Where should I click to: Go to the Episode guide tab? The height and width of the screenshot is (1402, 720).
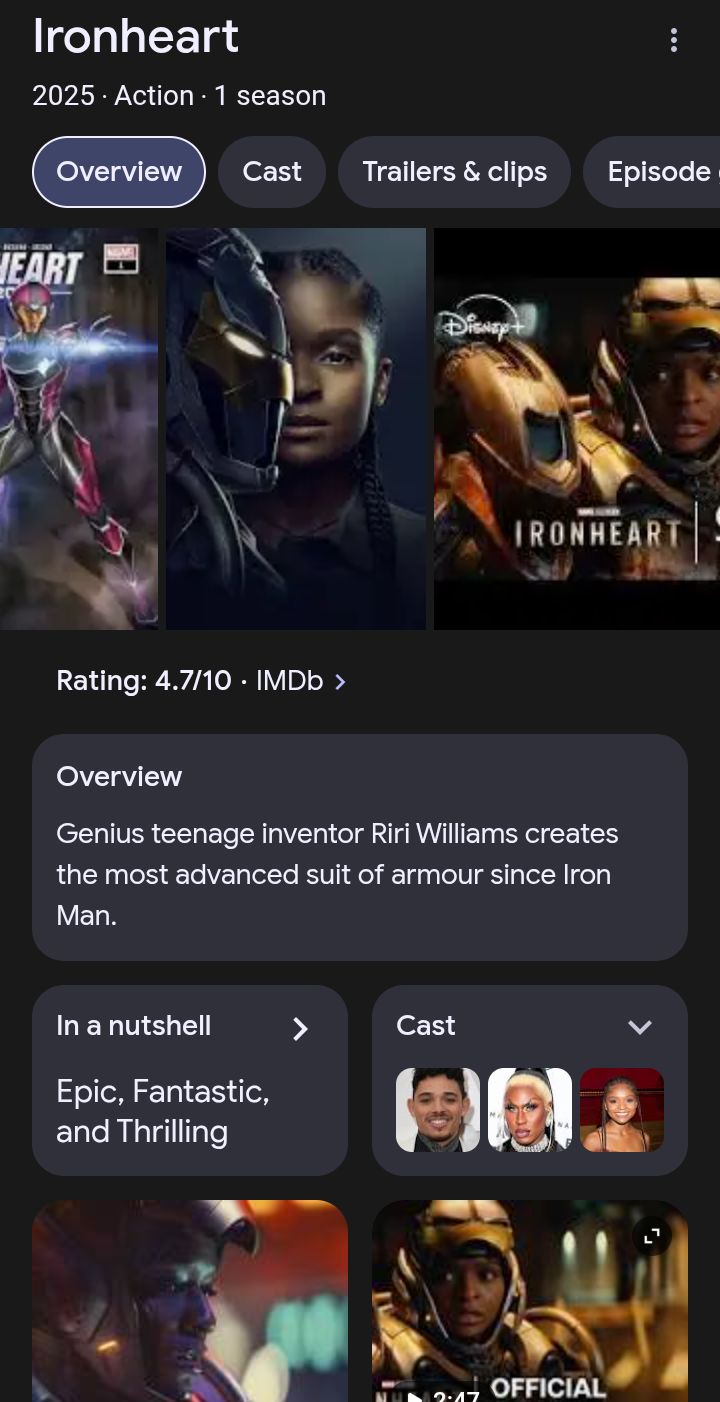[x=651, y=172]
